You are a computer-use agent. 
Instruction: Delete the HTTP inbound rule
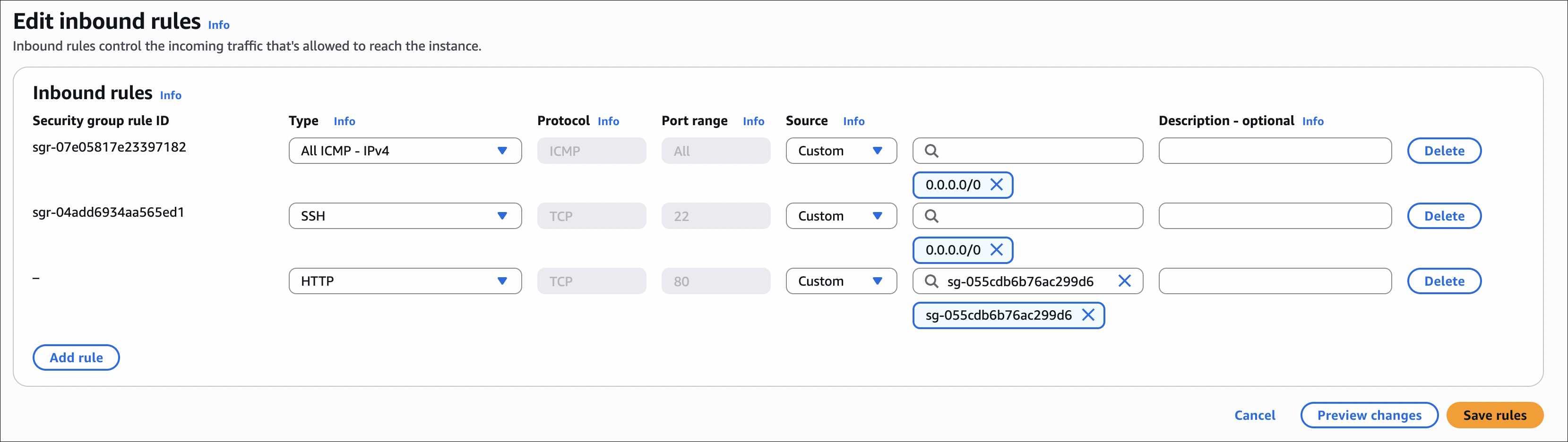tap(1444, 281)
